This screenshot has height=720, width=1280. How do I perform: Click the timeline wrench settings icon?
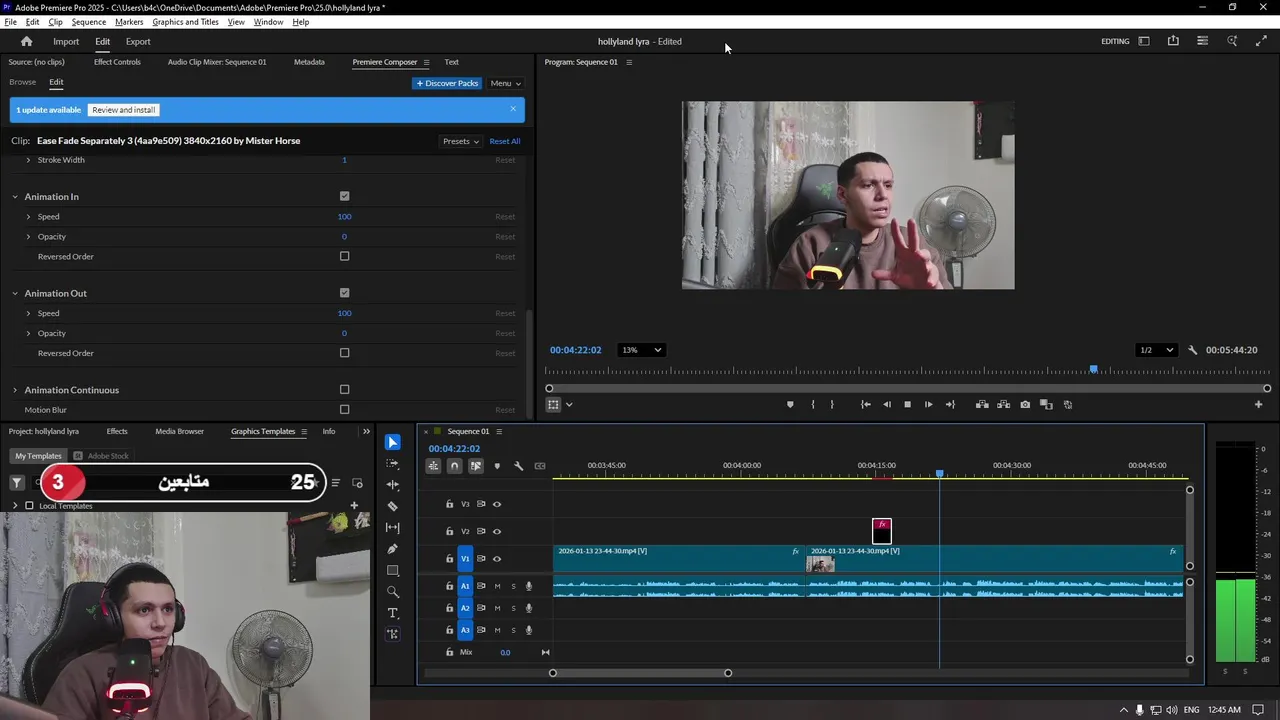click(x=518, y=466)
